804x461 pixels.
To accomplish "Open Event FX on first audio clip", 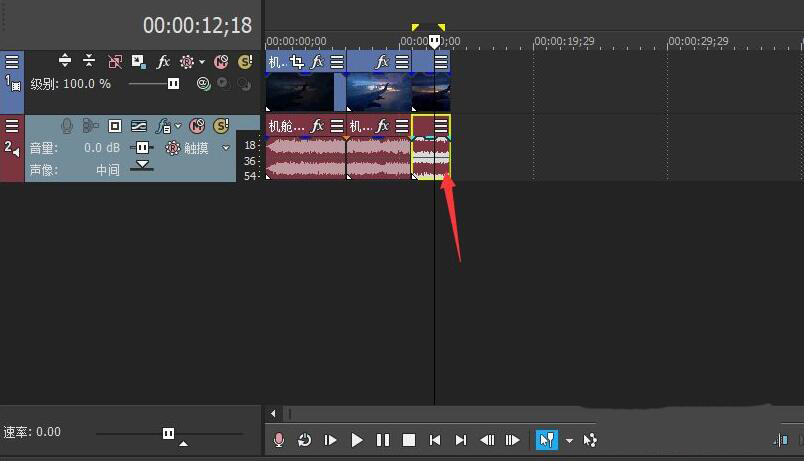I will point(318,126).
